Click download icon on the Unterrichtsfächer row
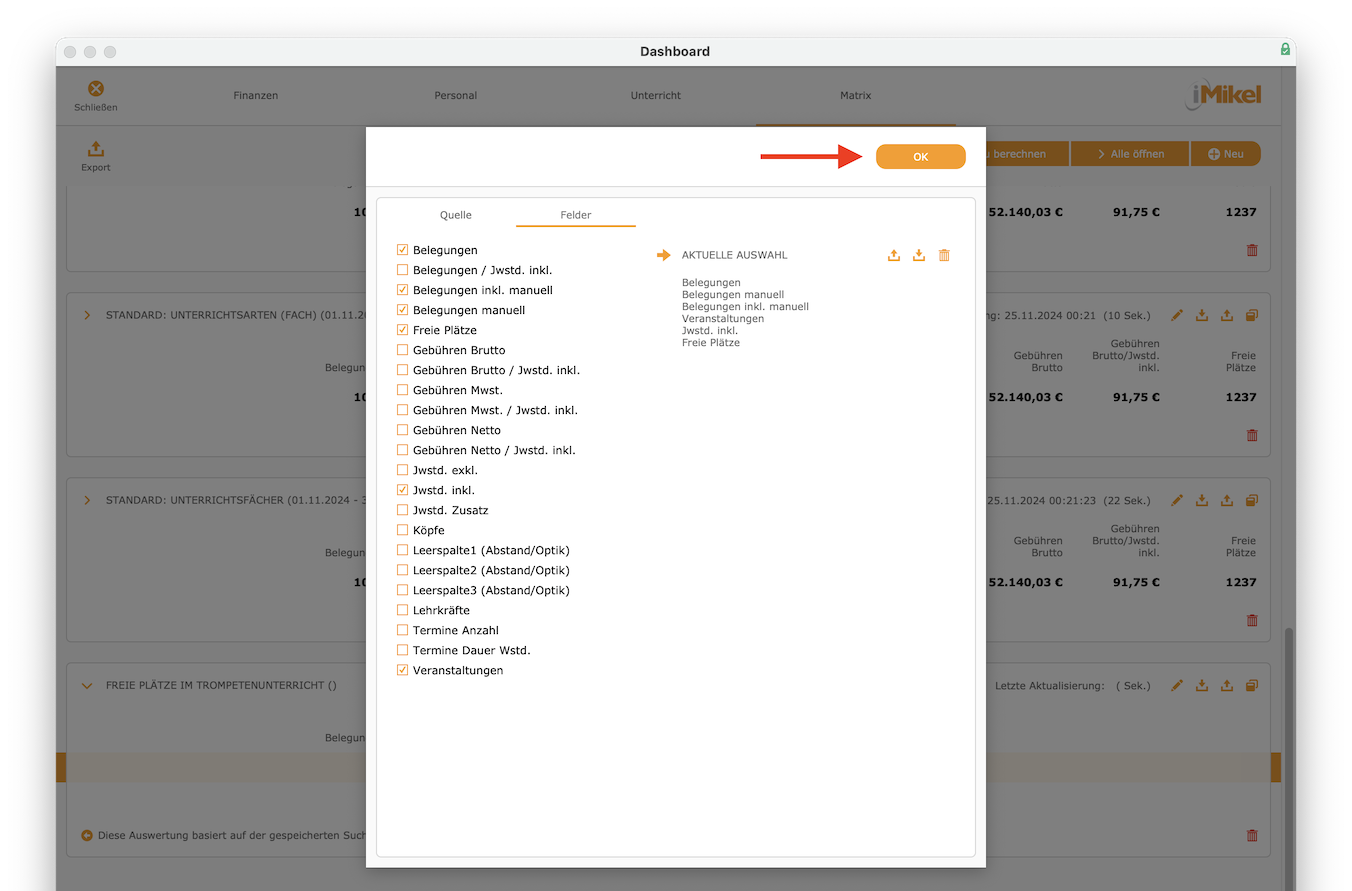 [1202, 500]
